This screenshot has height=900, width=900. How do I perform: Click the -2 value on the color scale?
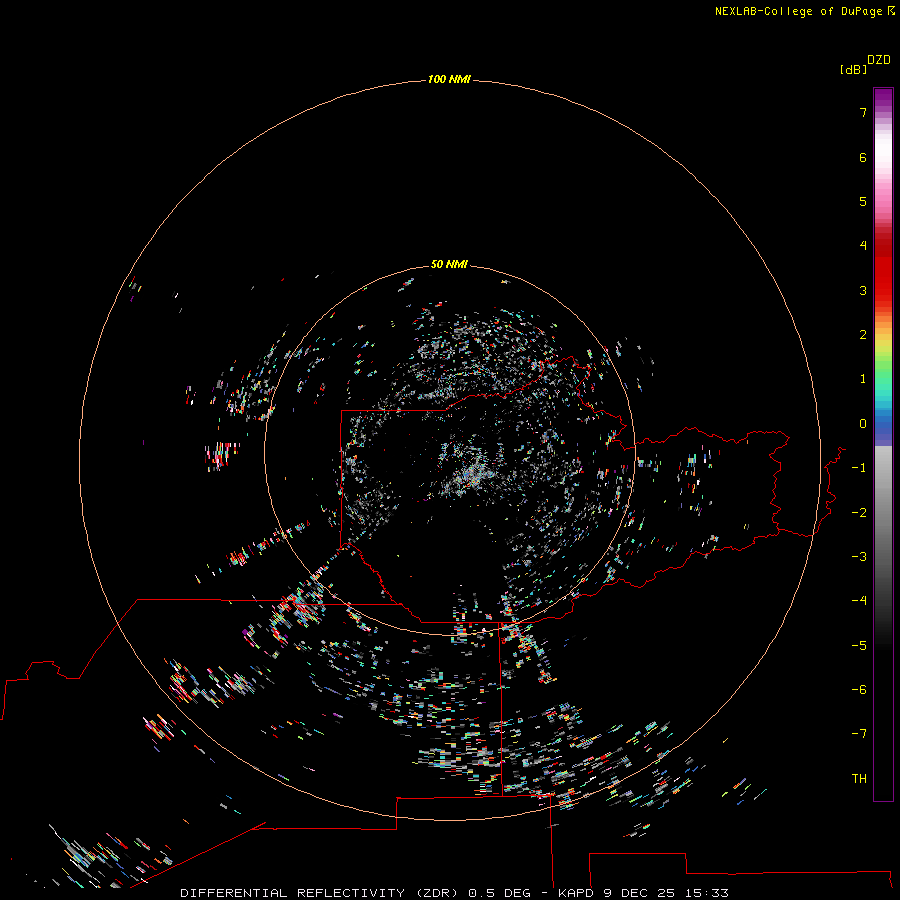point(859,513)
